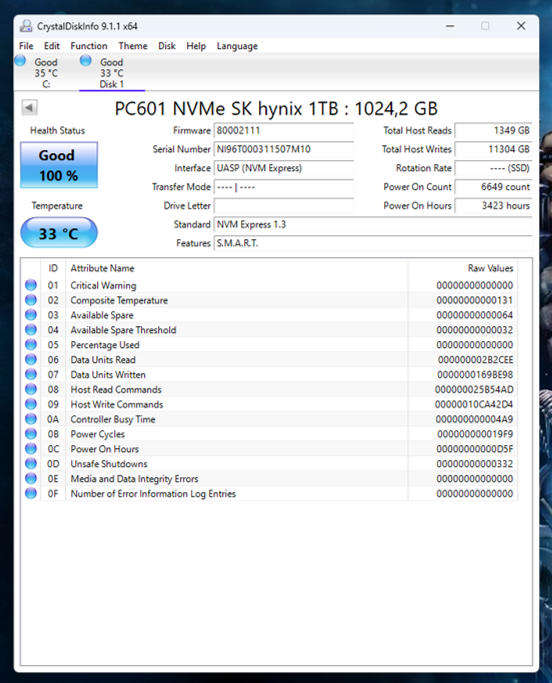This screenshot has width=552, height=683.
Task: Select the Data Units Written attribute name
Action: click(108, 375)
